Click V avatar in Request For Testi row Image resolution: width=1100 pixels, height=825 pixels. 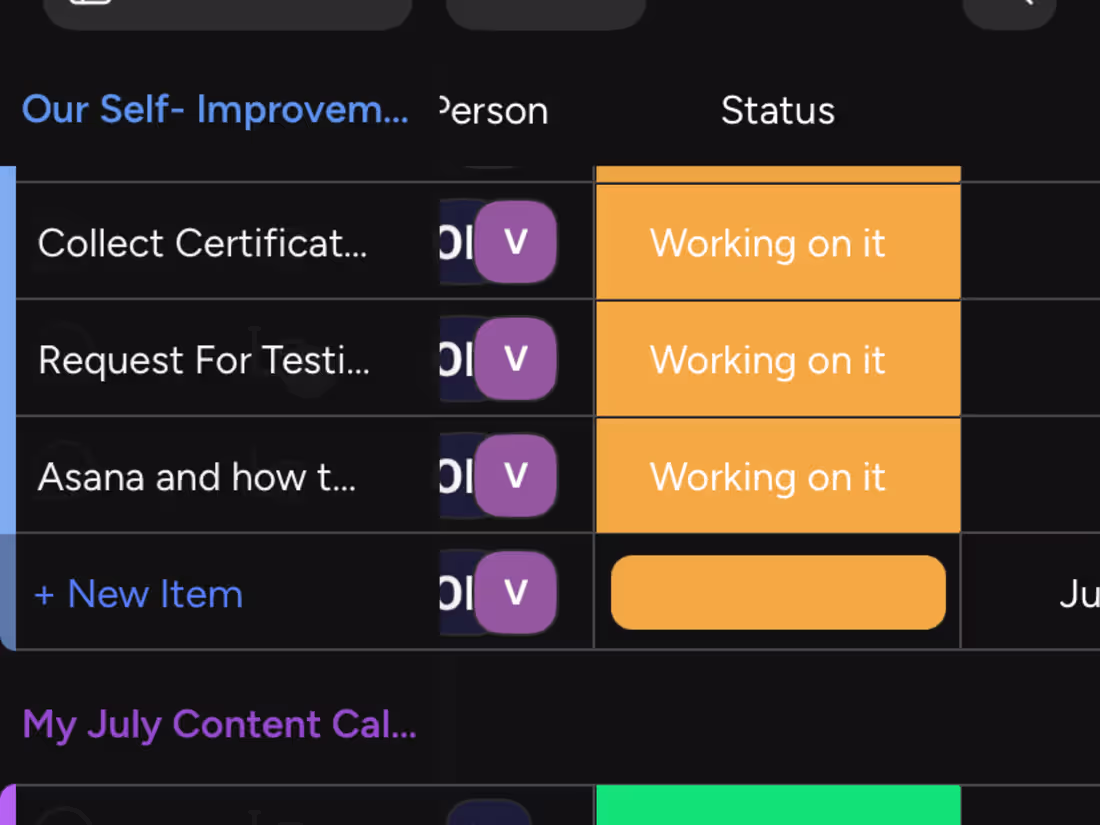click(515, 359)
